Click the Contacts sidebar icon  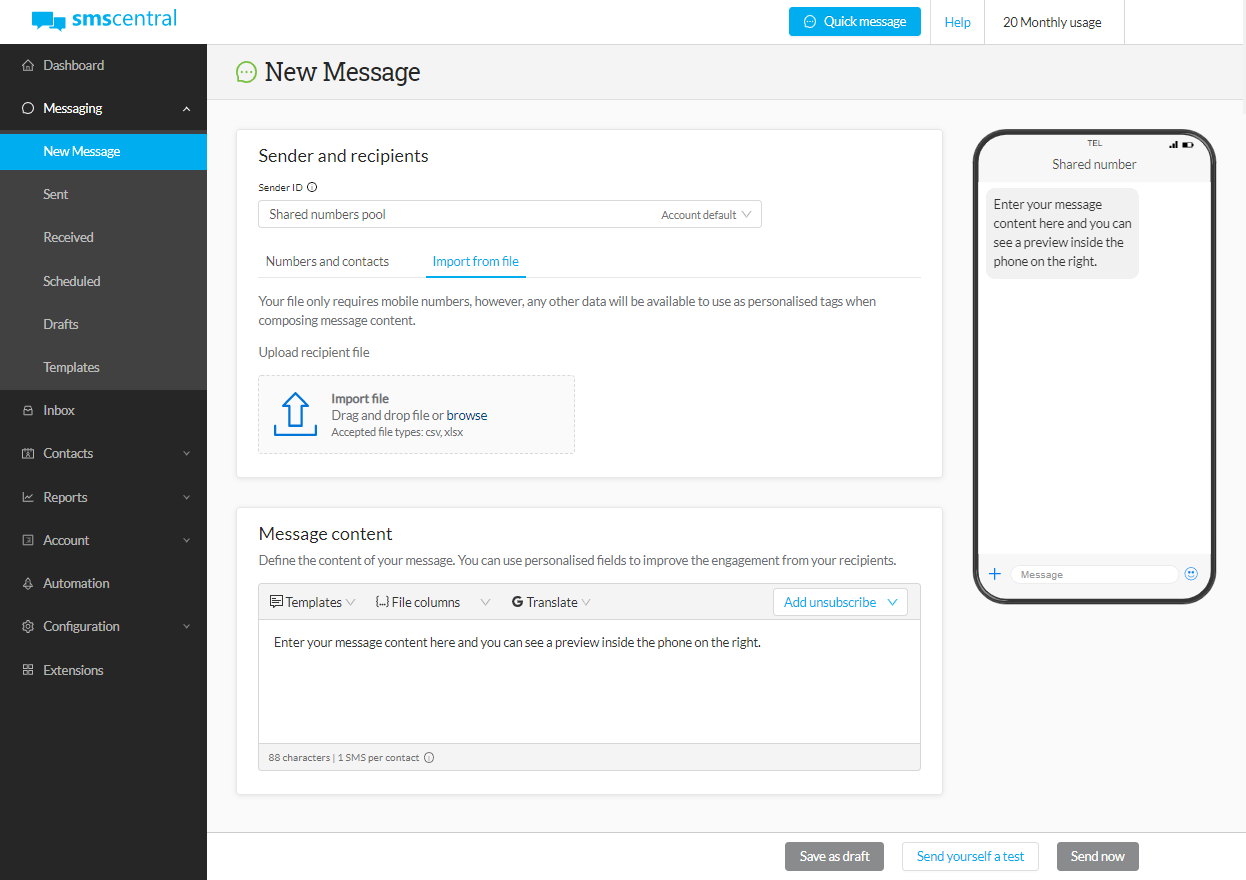(28, 453)
